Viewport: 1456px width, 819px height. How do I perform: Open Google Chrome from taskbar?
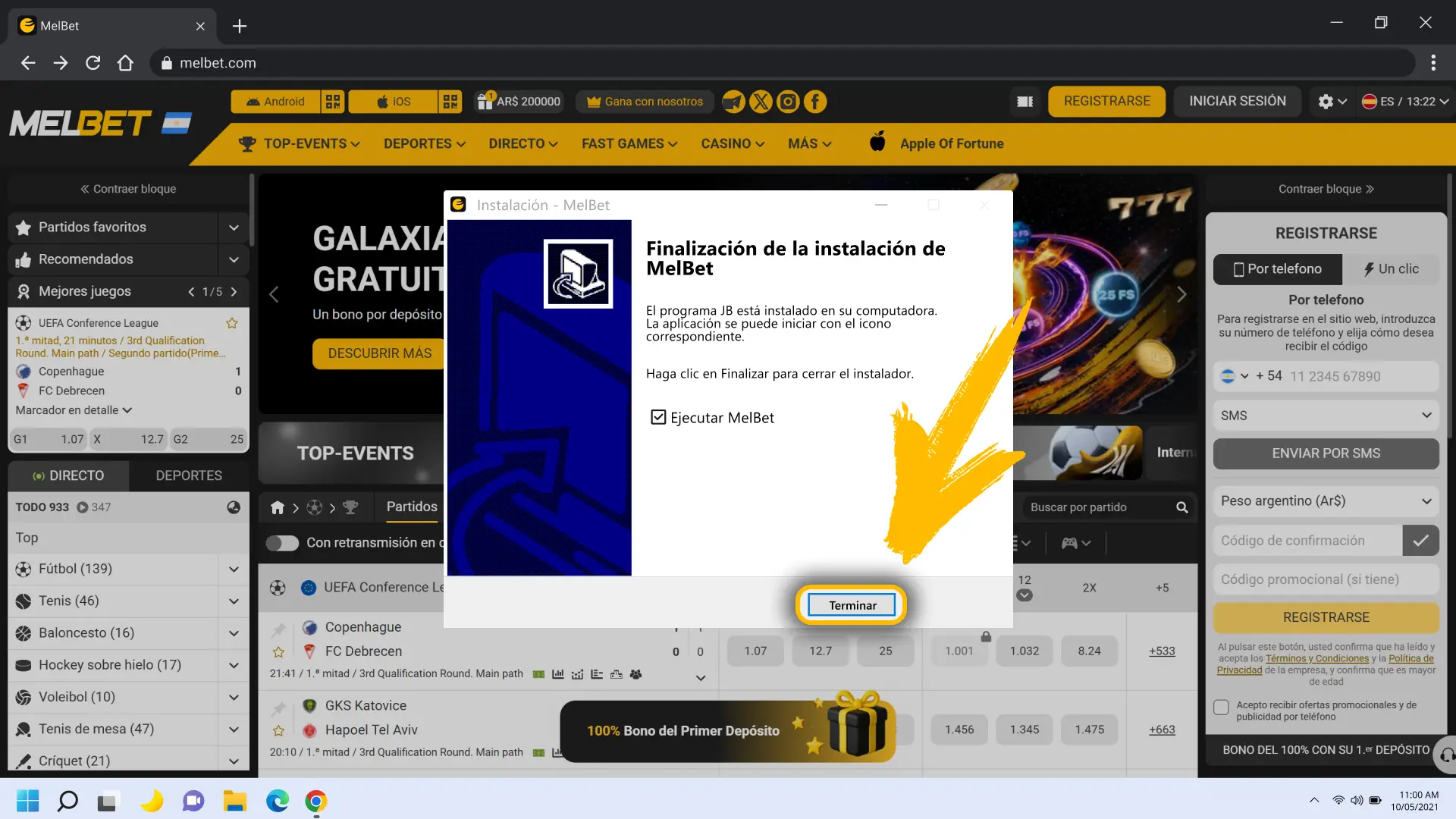coord(316,801)
